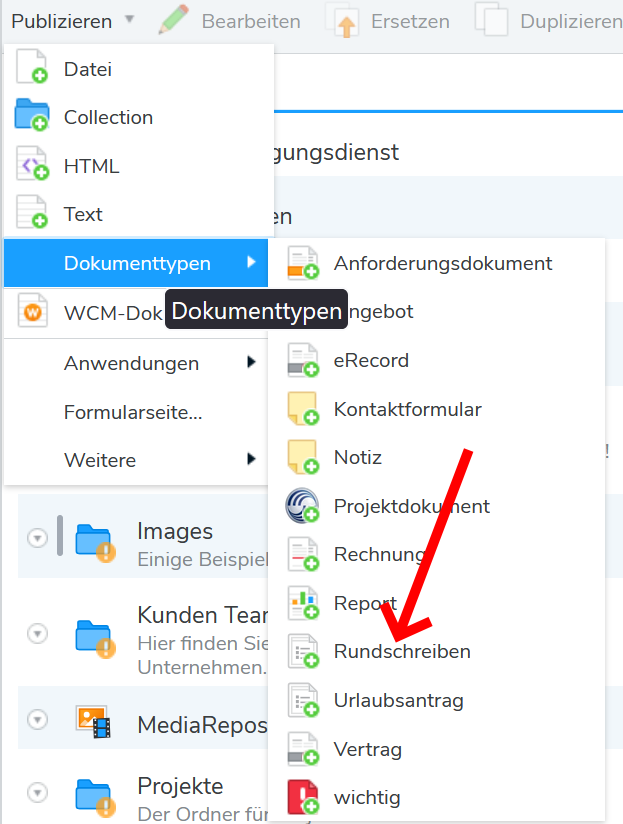
Task: Click the Rechnung document icon
Action: (x=303, y=554)
